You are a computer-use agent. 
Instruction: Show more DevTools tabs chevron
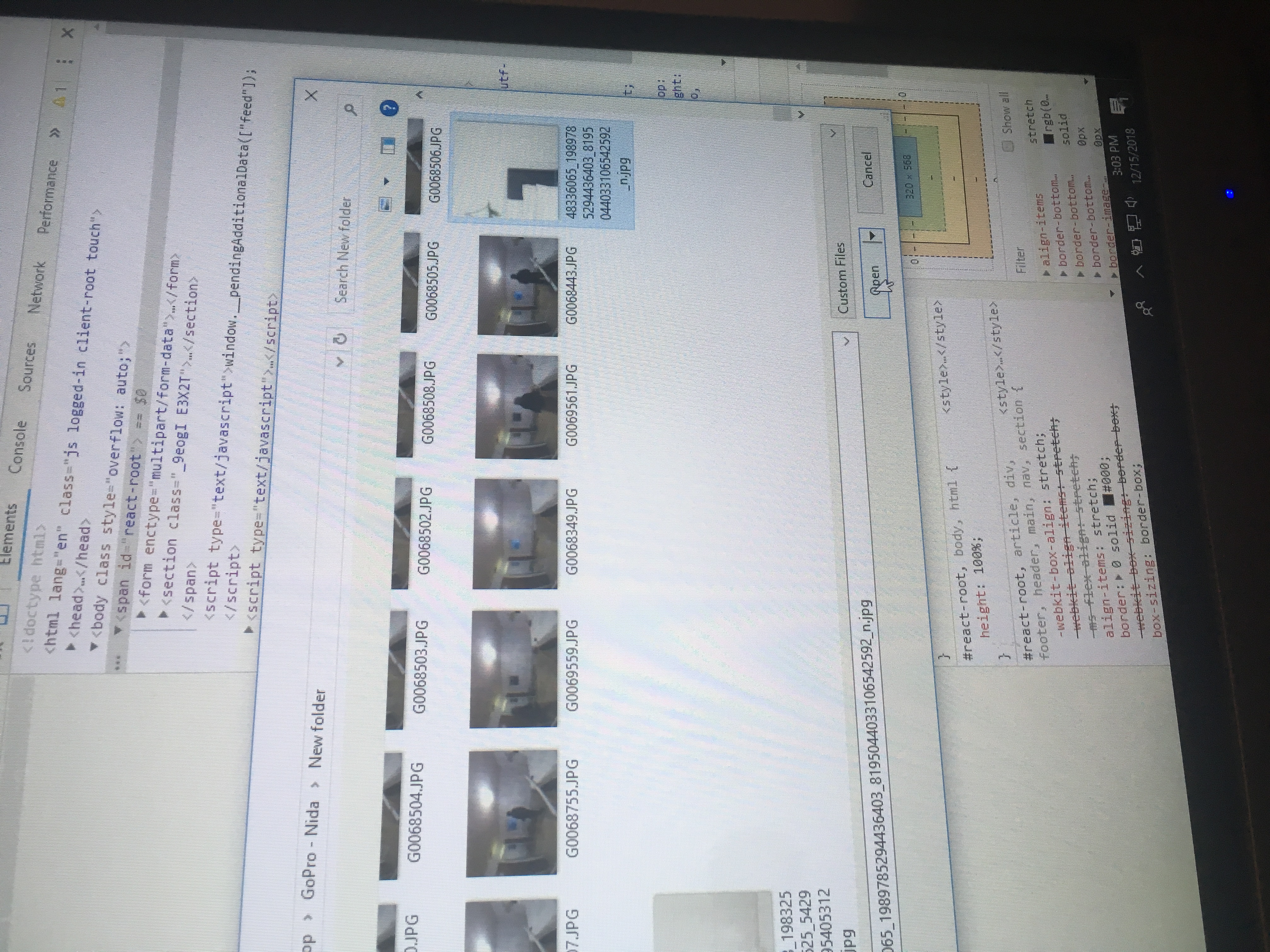56,133
